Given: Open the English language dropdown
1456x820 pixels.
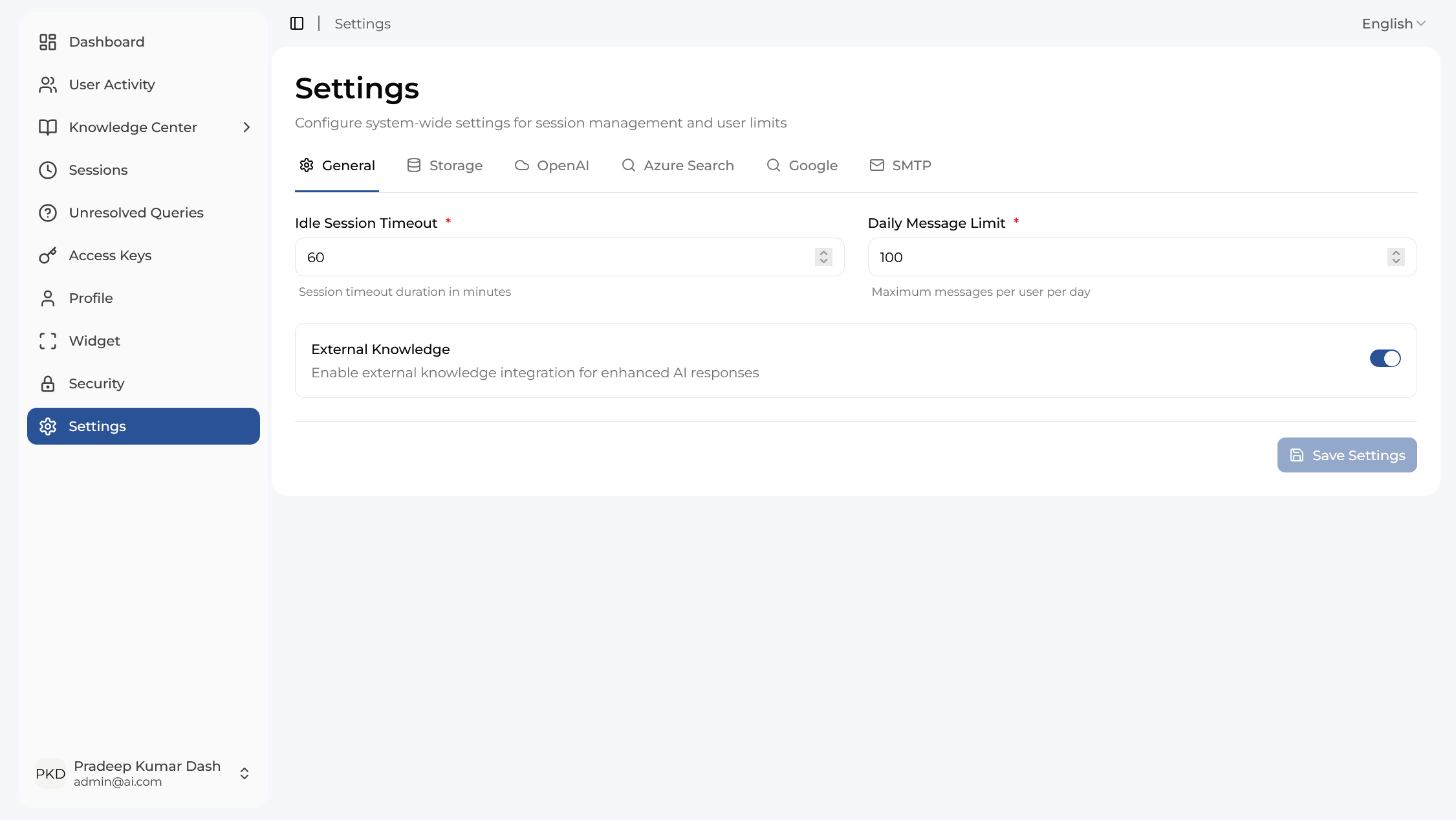Looking at the screenshot, I should [1393, 24].
